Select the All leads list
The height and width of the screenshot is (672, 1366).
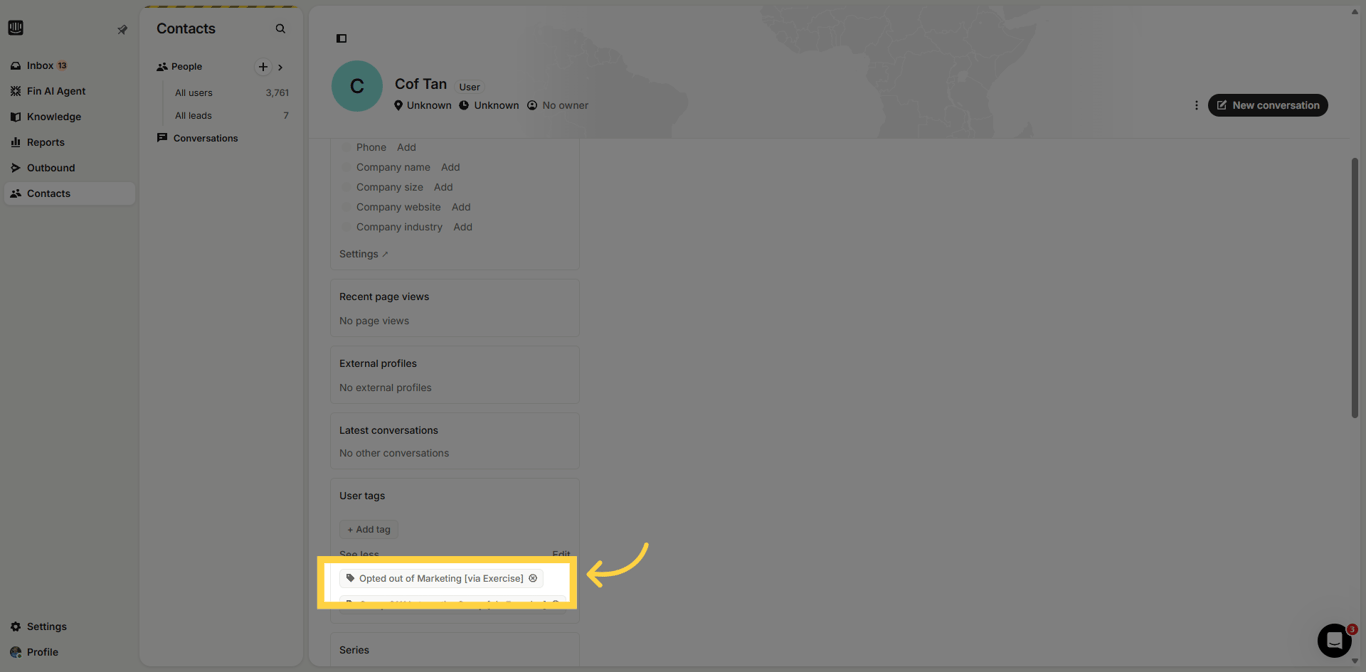click(192, 115)
